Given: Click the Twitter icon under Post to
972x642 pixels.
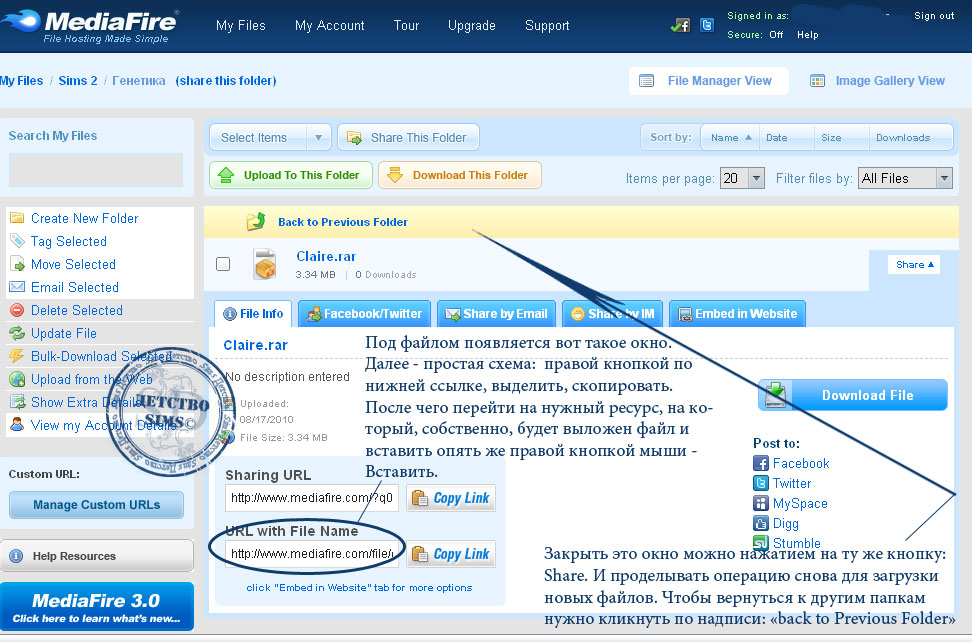Looking at the screenshot, I should click(761, 483).
